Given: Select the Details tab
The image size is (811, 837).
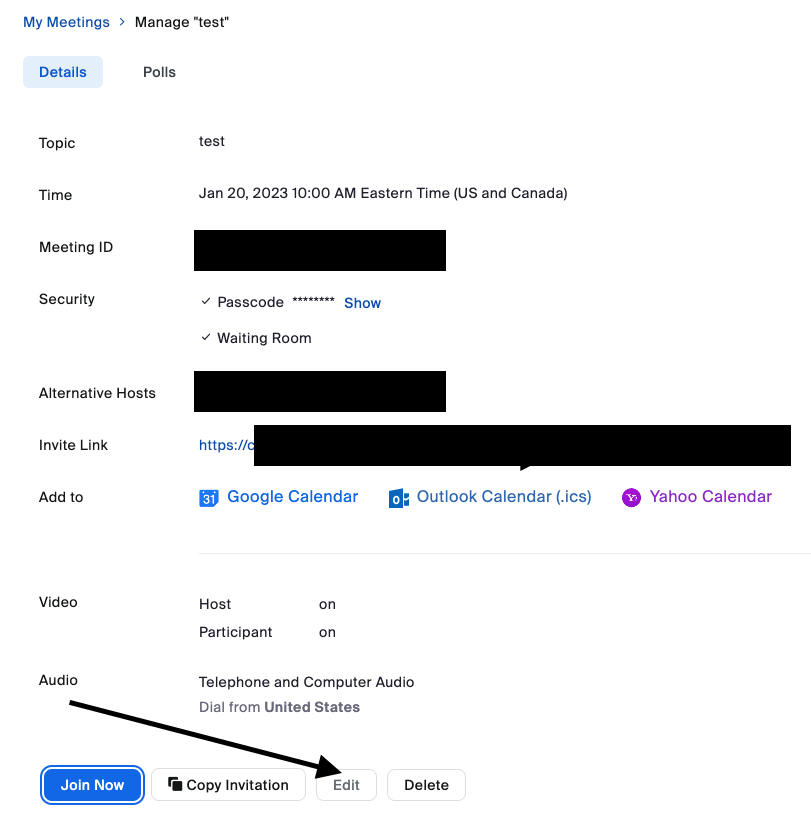Looking at the screenshot, I should [x=62, y=71].
